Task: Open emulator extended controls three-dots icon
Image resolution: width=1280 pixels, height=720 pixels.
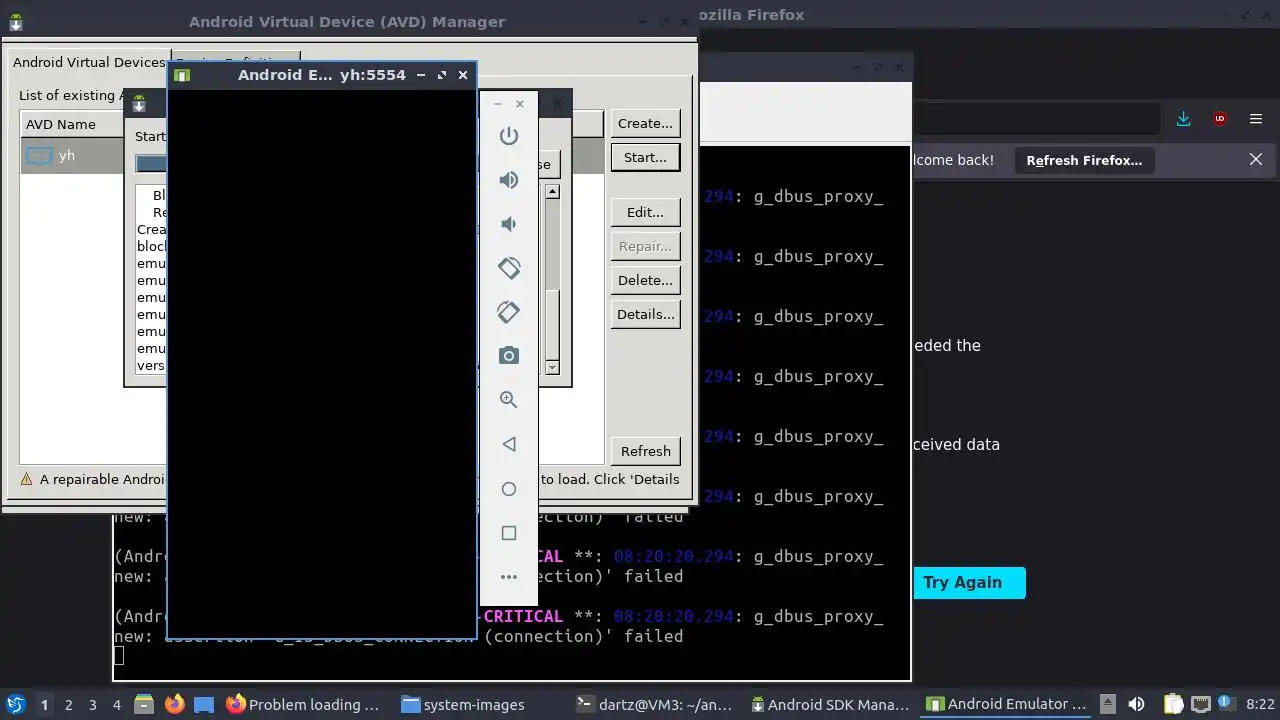Action: 509,577
